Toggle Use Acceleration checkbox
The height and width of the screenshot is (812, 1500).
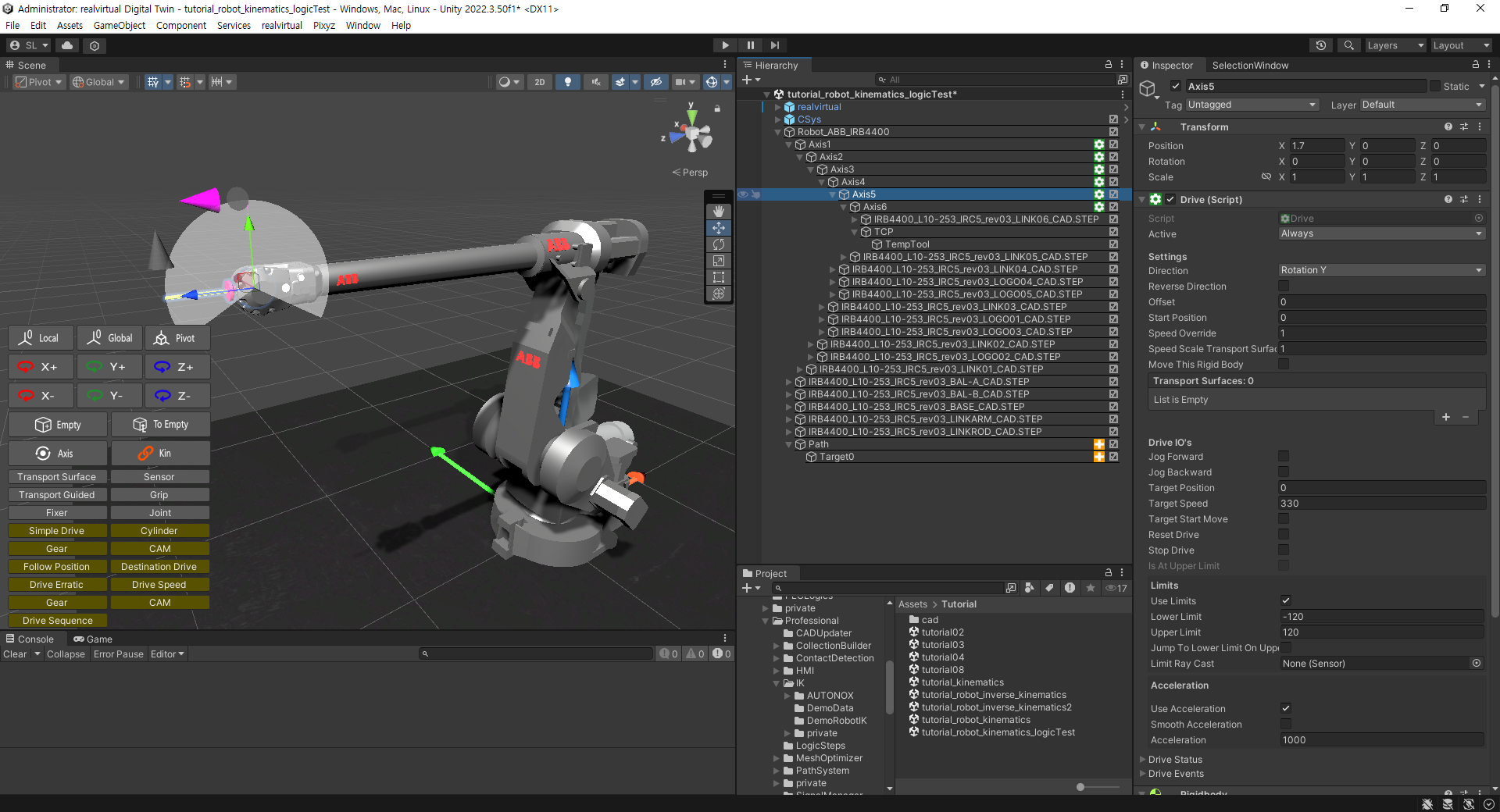1286,709
